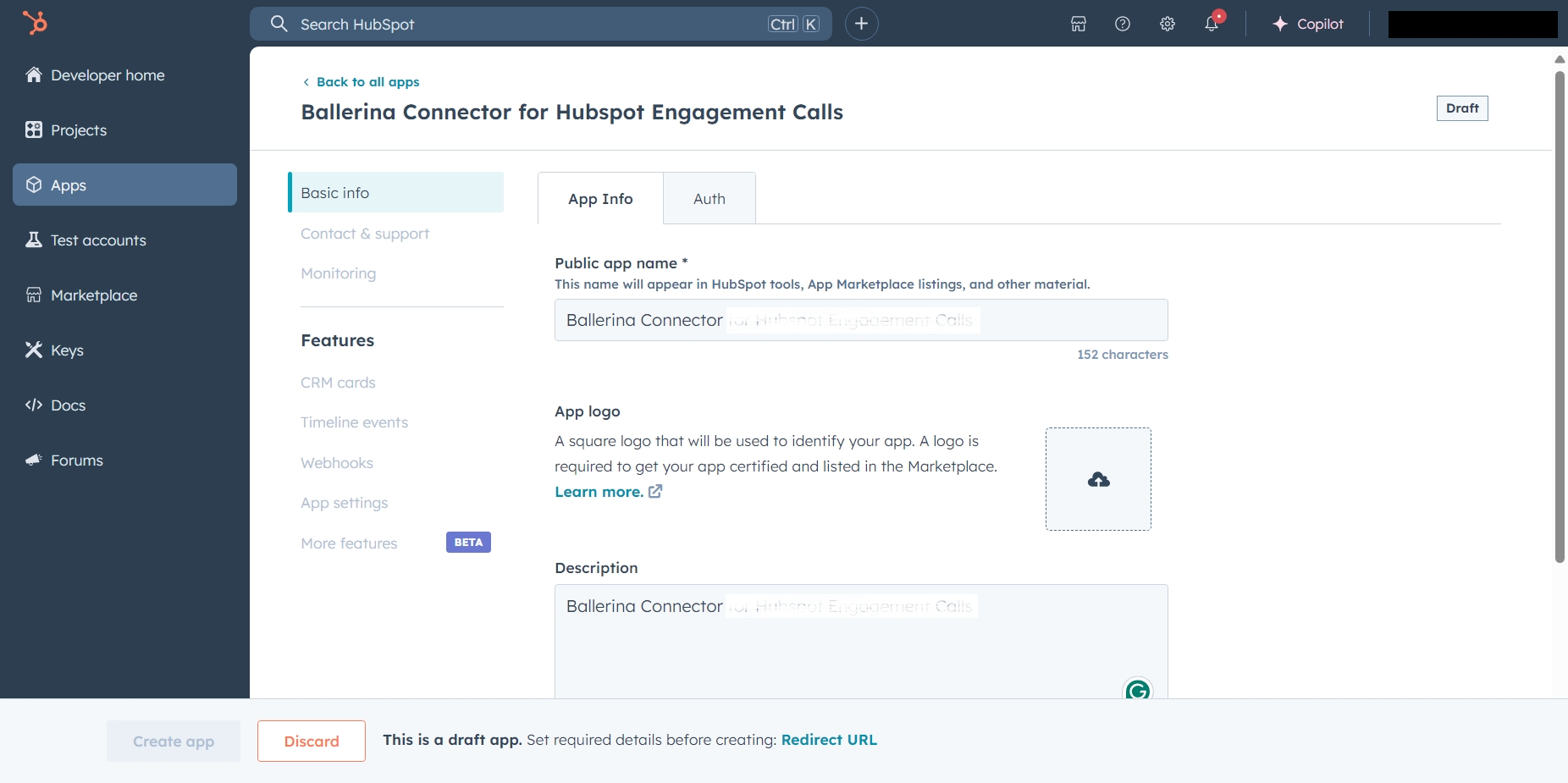Click the Marketplace sidebar store icon

click(x=34, y=295)
